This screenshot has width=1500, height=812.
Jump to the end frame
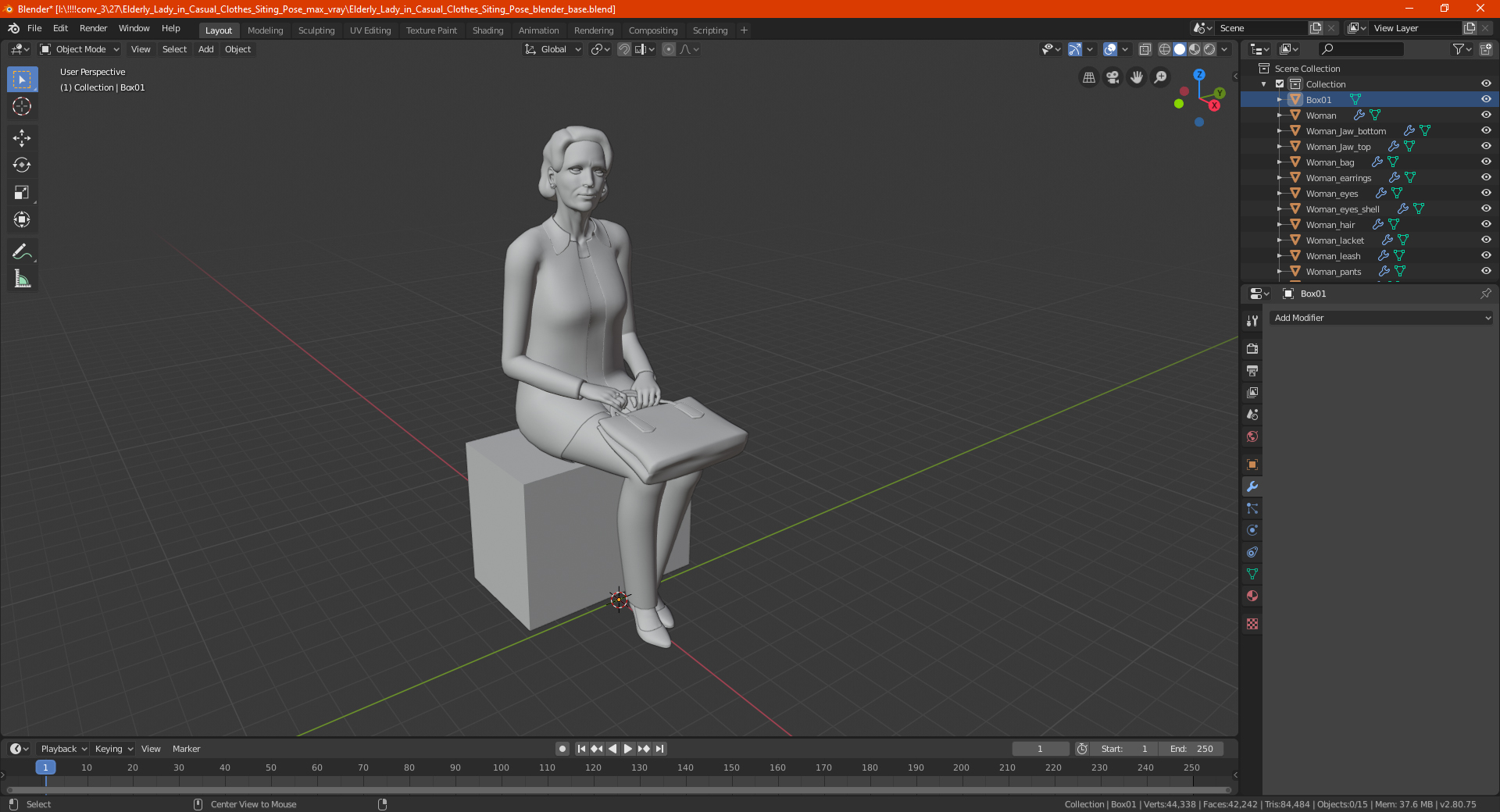coord(659,749)
